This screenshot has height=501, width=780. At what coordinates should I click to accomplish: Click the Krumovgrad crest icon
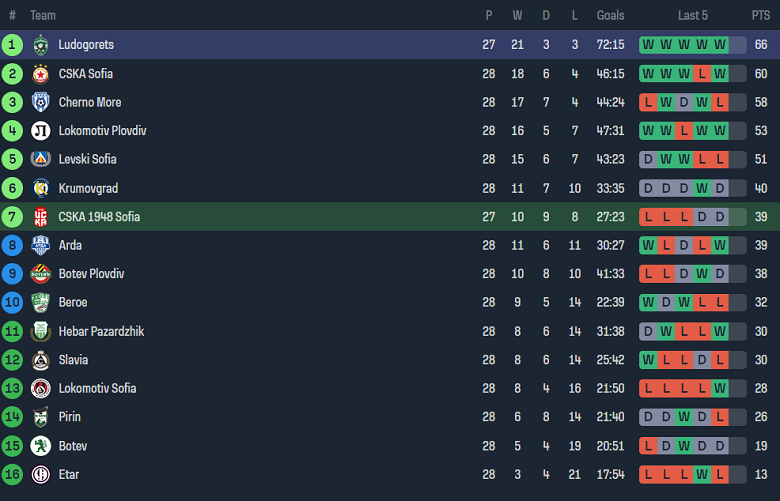[x=41, y=188]
